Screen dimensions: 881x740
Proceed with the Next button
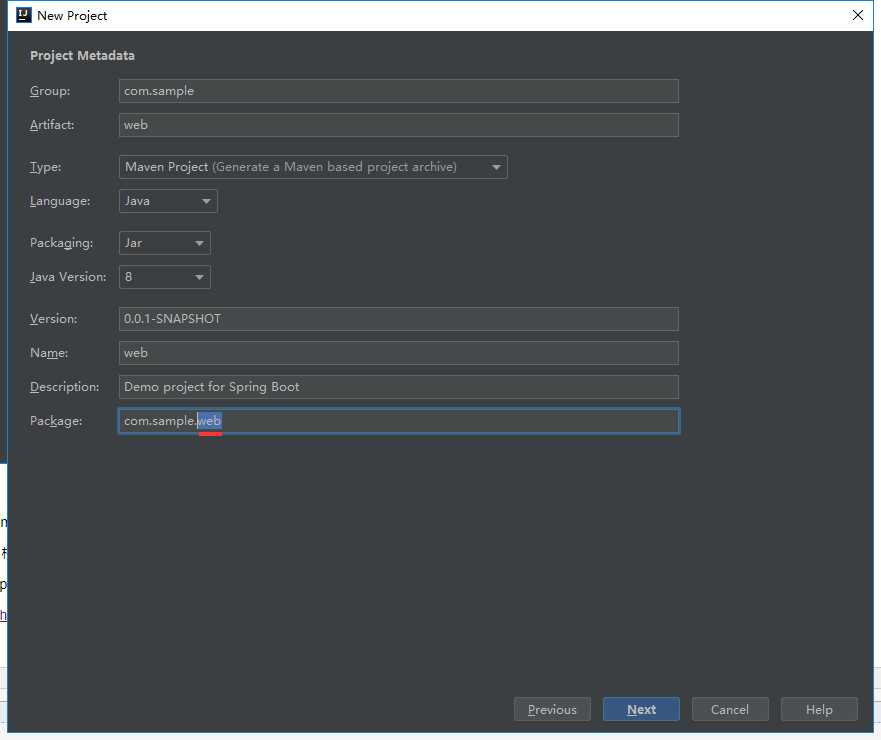(x=641, y=710)
